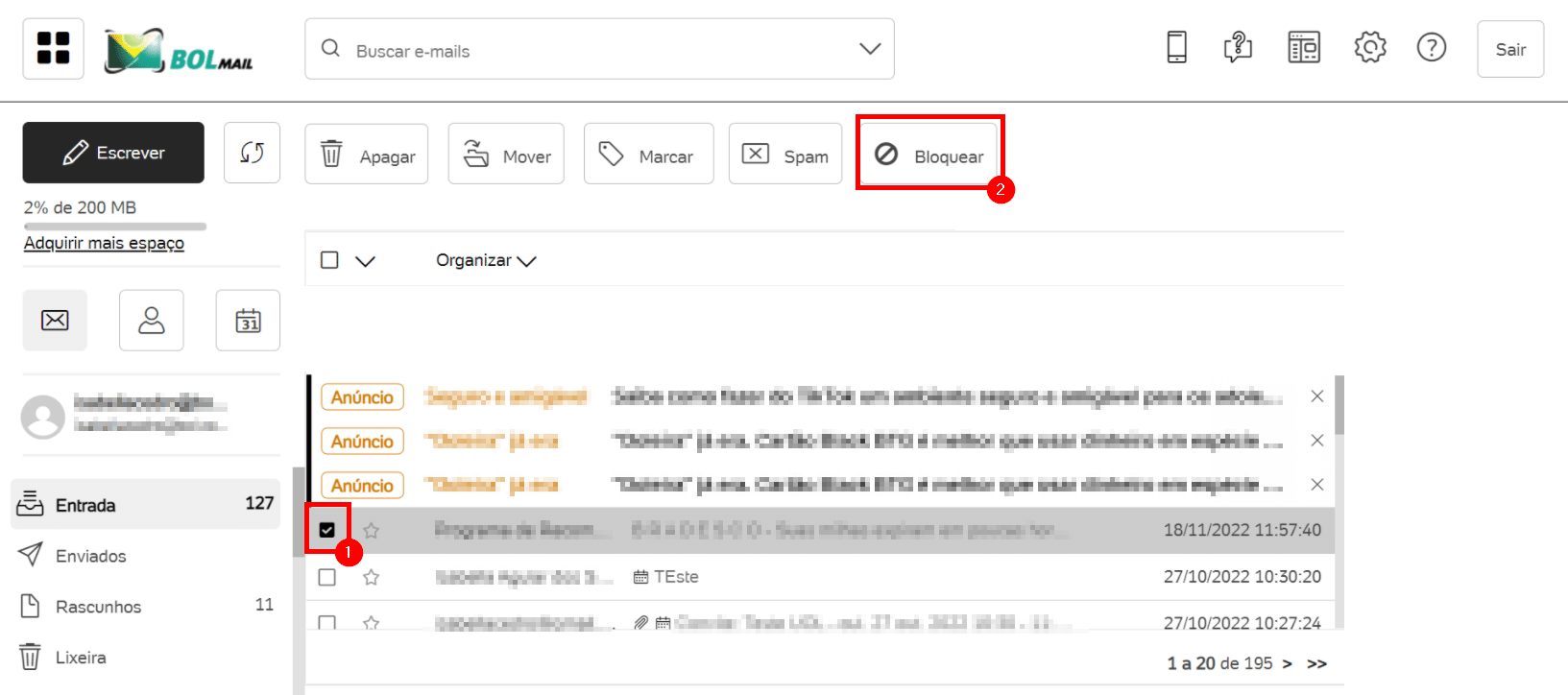
Task: Dismiss the second Anúncio ad row
Action: (x=1317, y=441)
